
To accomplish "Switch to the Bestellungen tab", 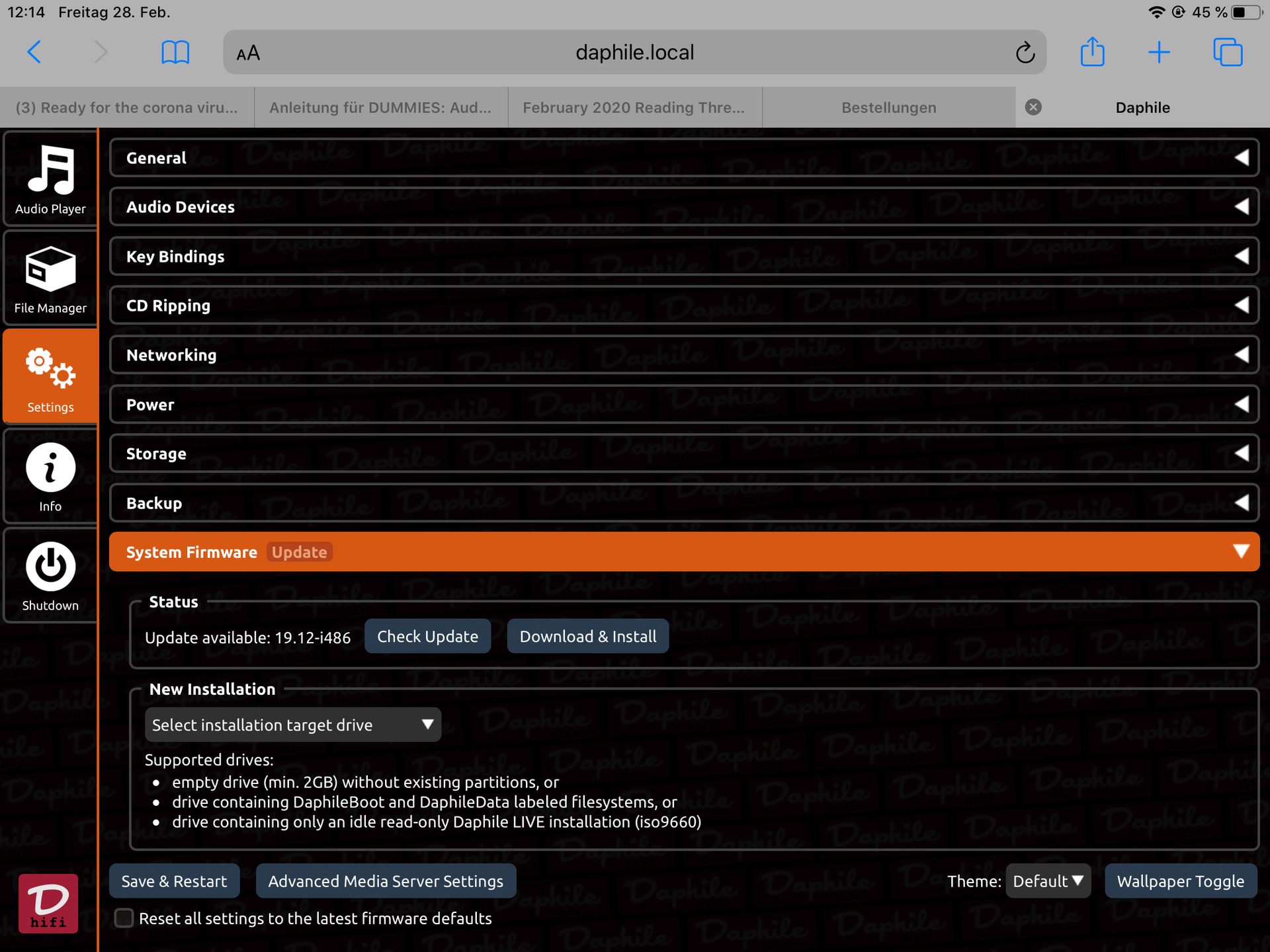I will (x=889, y=107).
